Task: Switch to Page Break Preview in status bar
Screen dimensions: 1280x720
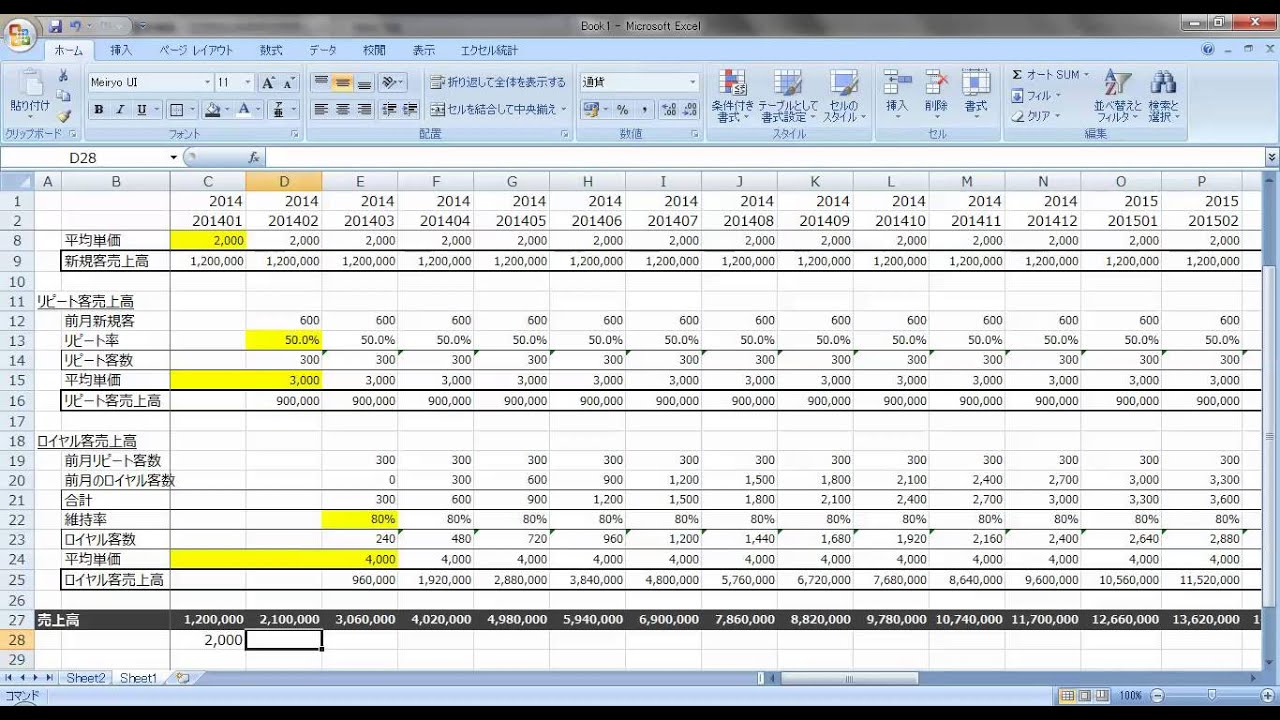Action: click(x=1103, y=695)
